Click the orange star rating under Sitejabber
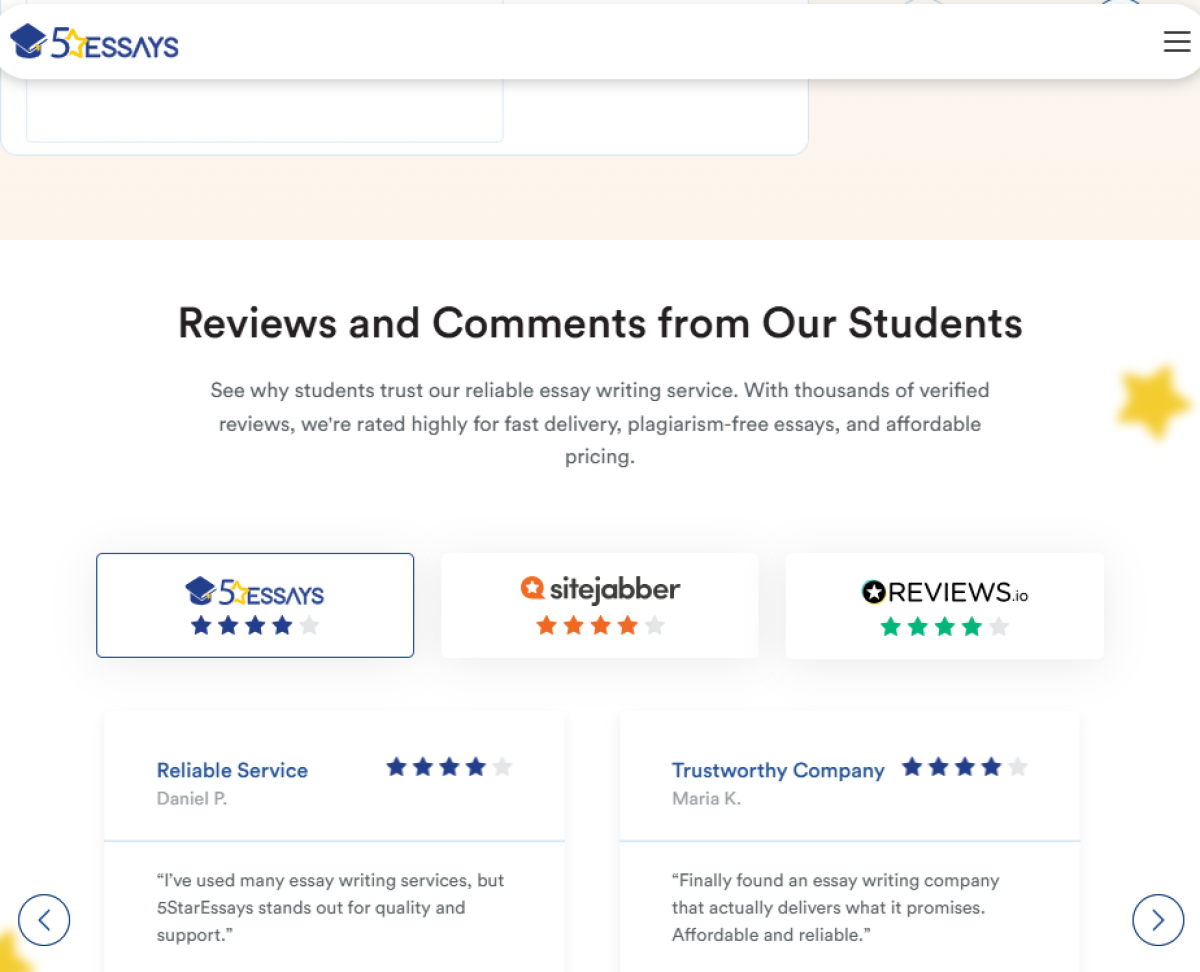This screenshot has height=972, width=1200. coord(599,626)
